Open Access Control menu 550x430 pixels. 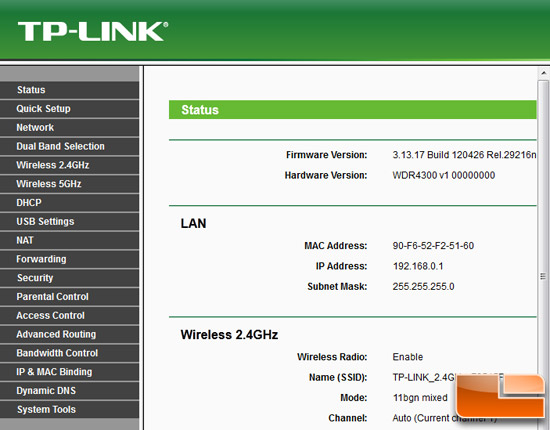tap(69, 315)
